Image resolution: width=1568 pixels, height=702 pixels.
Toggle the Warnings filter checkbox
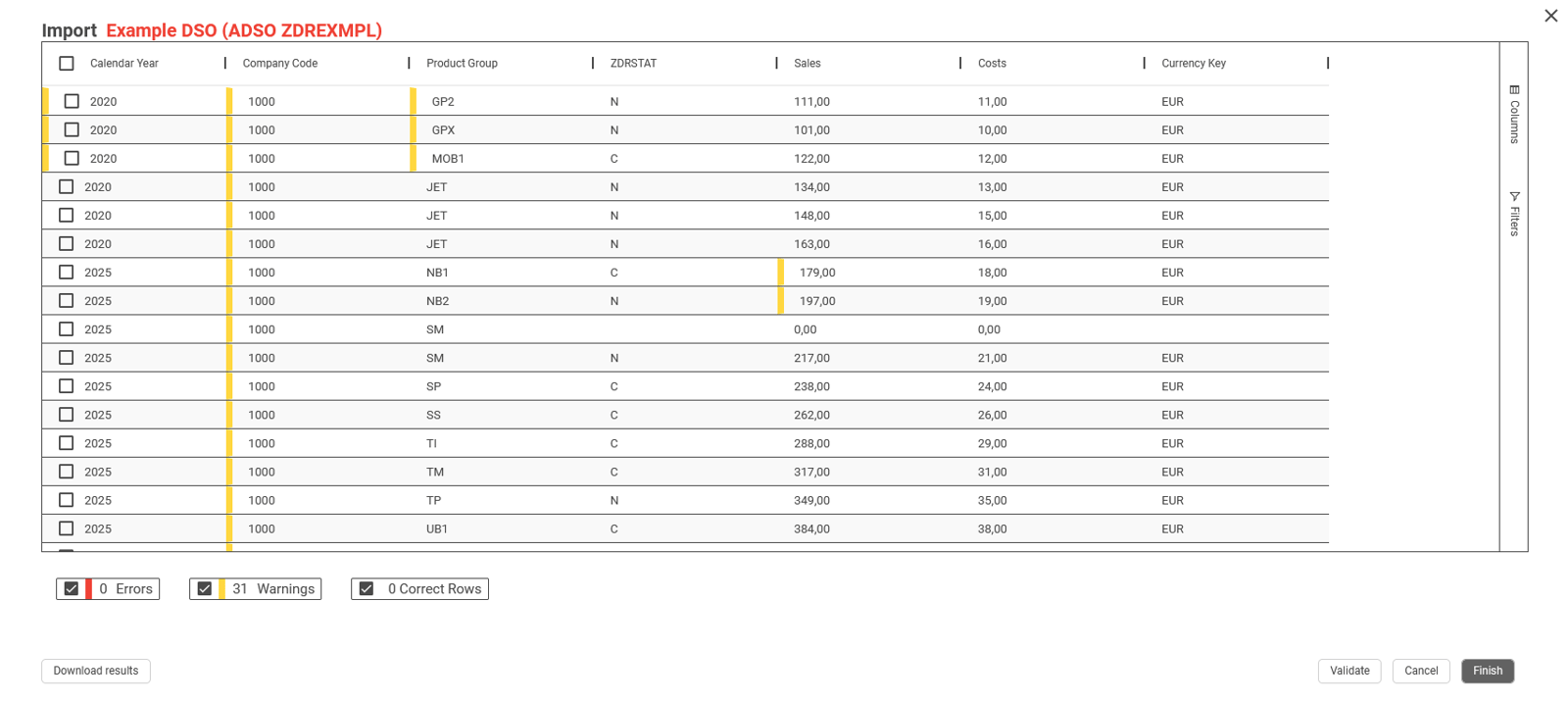coord(205,589)
